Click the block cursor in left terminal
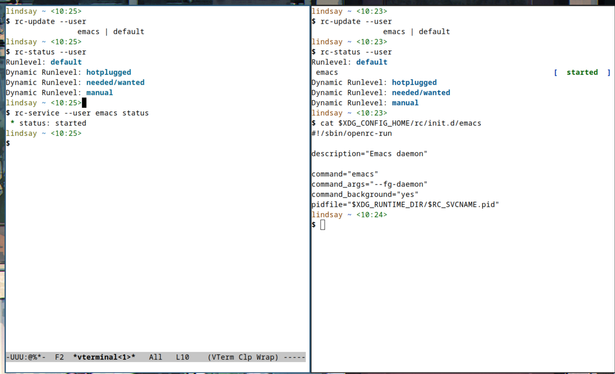 click(x=84, y=103)
